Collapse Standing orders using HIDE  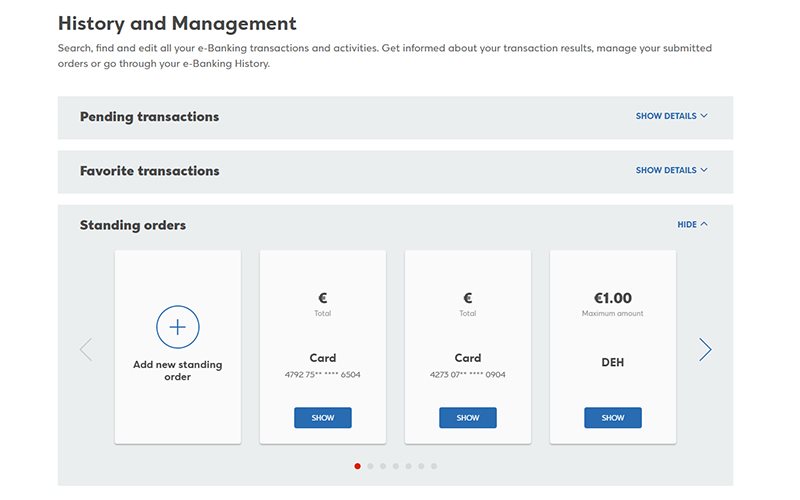point(692,224)
